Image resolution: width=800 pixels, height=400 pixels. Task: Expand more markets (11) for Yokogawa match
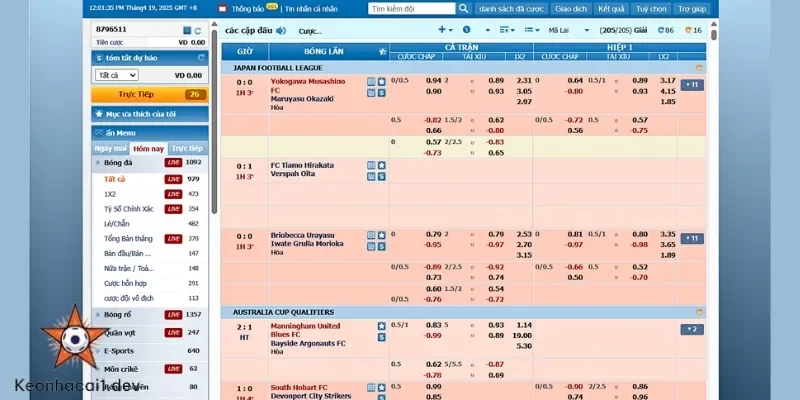point(692,85)
